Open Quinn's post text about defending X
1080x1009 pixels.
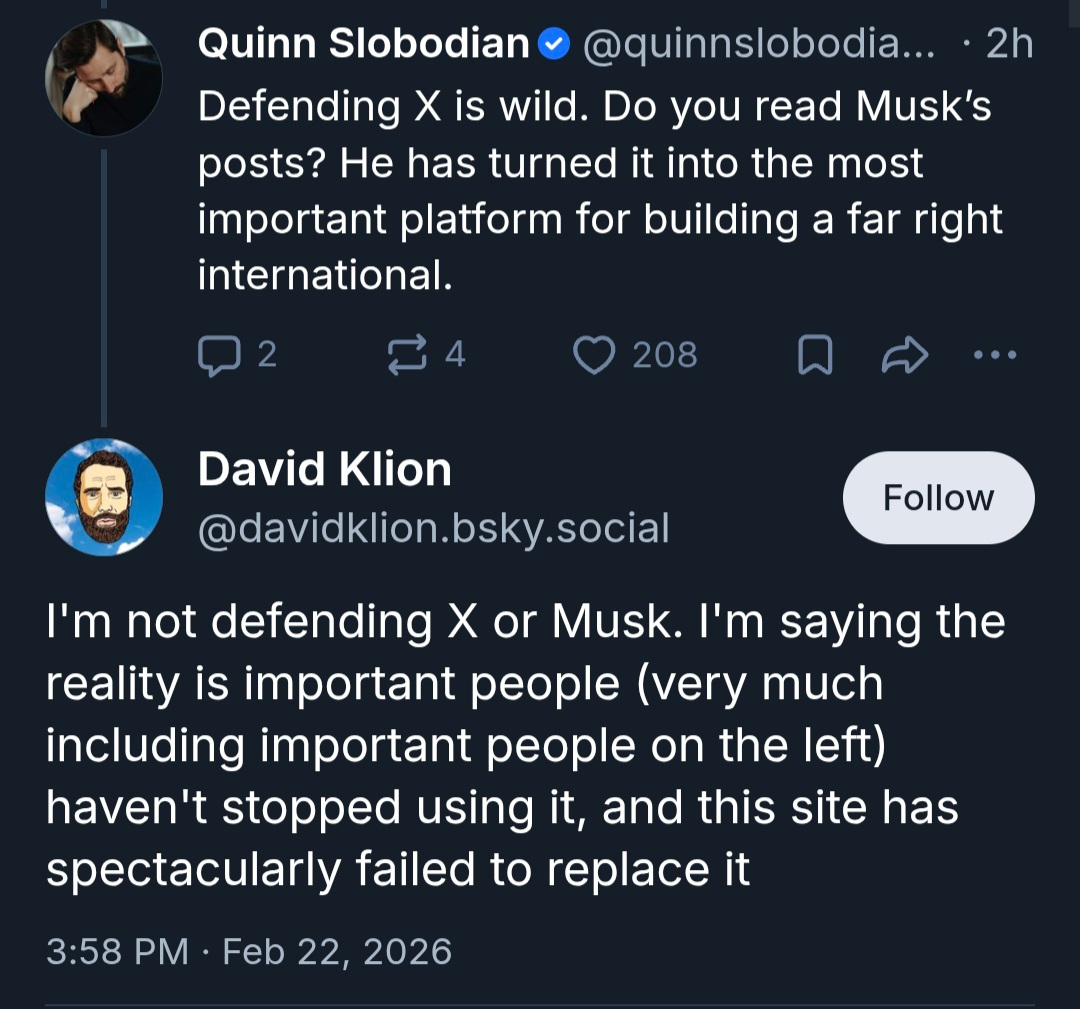tap(598, 190)
